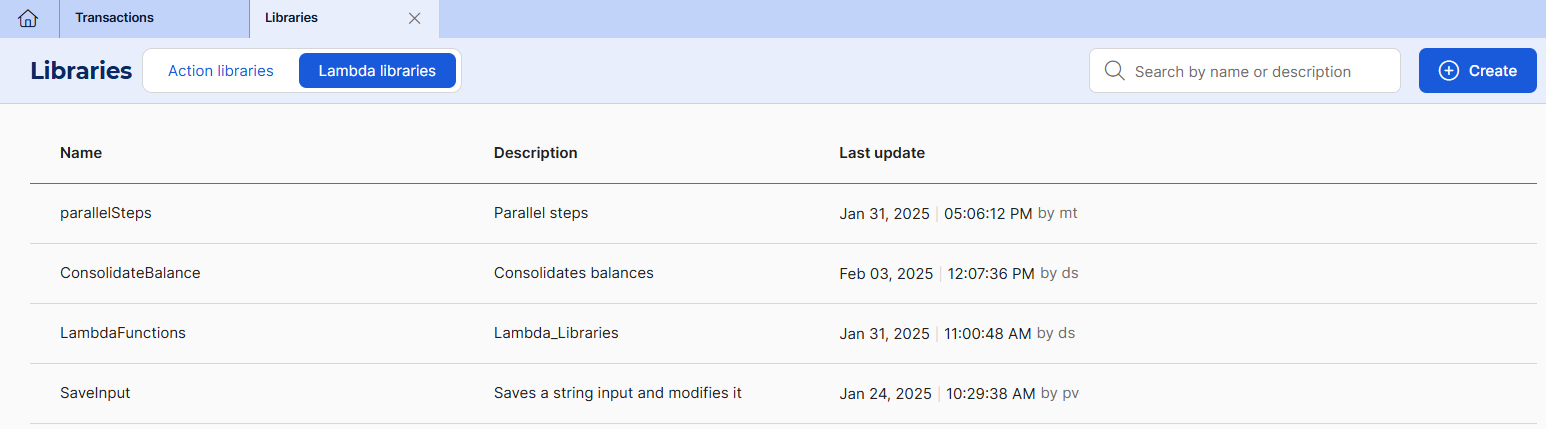Click the Lambda_Libraries description cell
The image size is (1546, 429).
coord(556,333)
